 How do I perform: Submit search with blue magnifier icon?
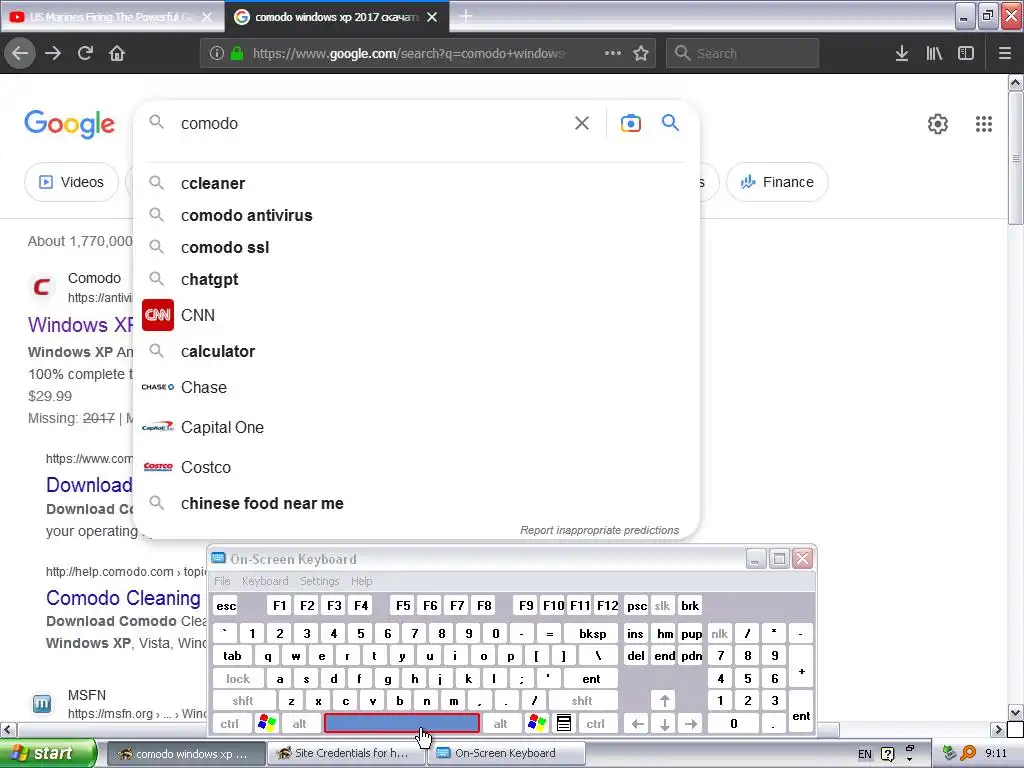click(x=671, y=123)
